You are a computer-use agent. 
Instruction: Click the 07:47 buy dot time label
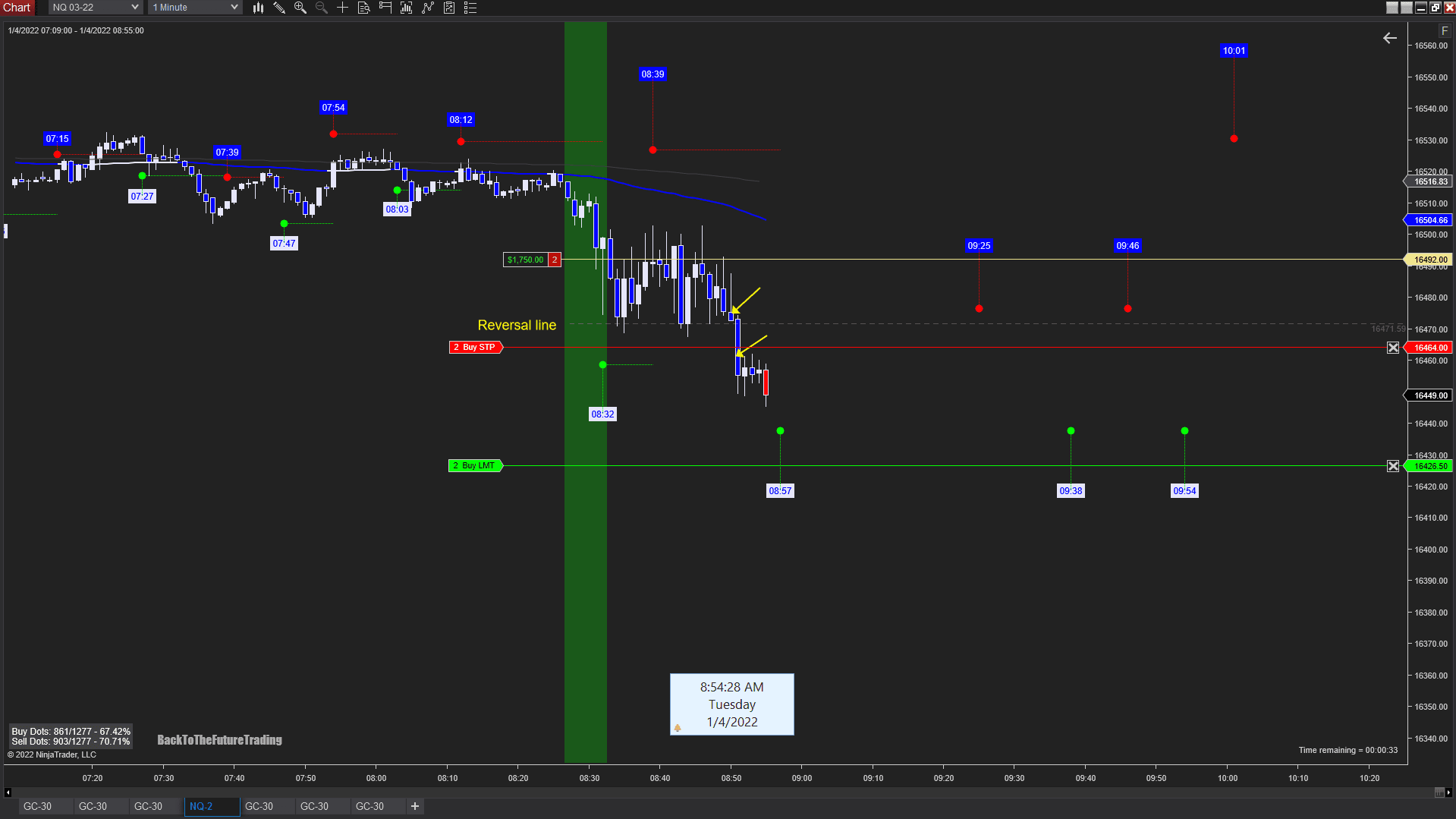(284, 244)
